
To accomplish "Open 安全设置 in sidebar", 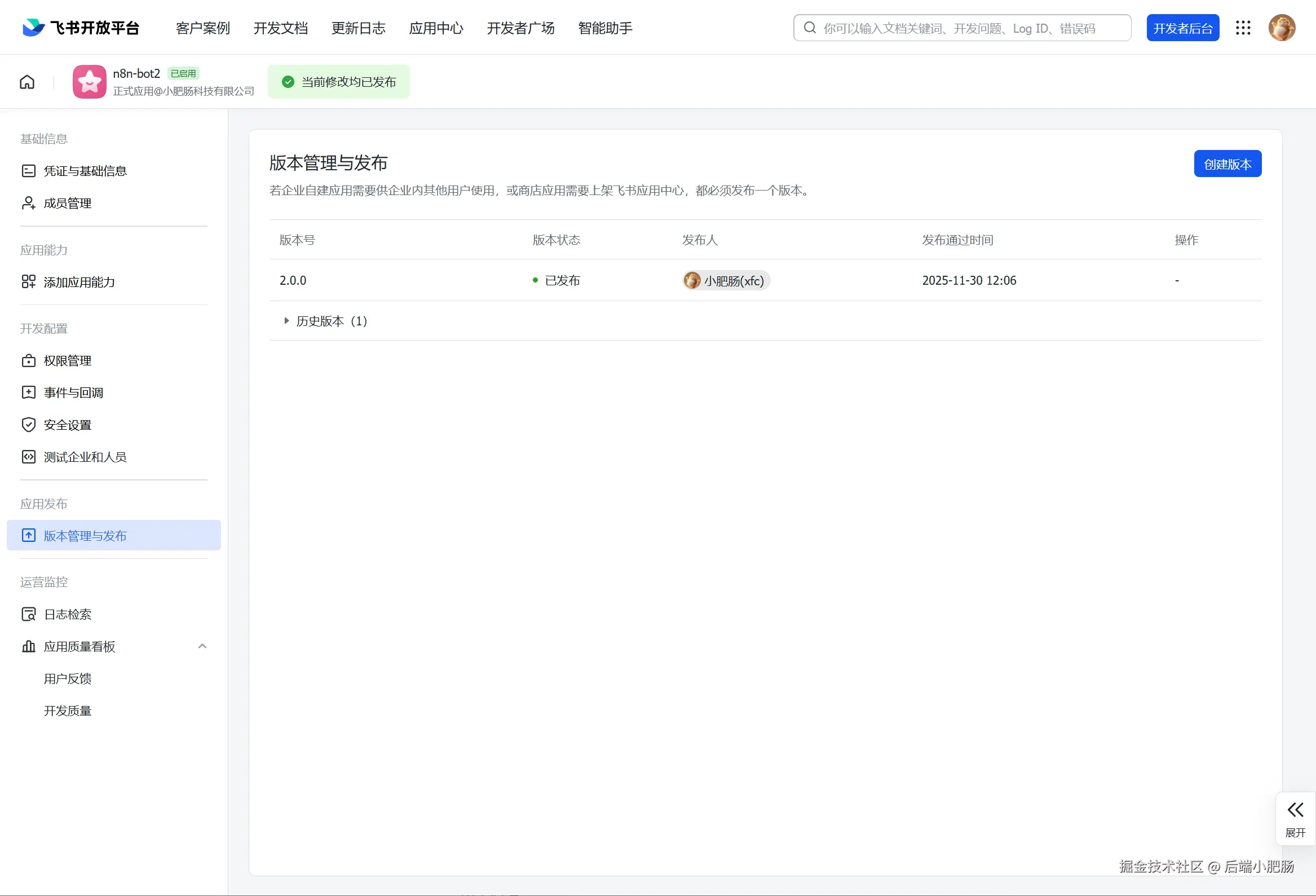I will click(68, 425).
